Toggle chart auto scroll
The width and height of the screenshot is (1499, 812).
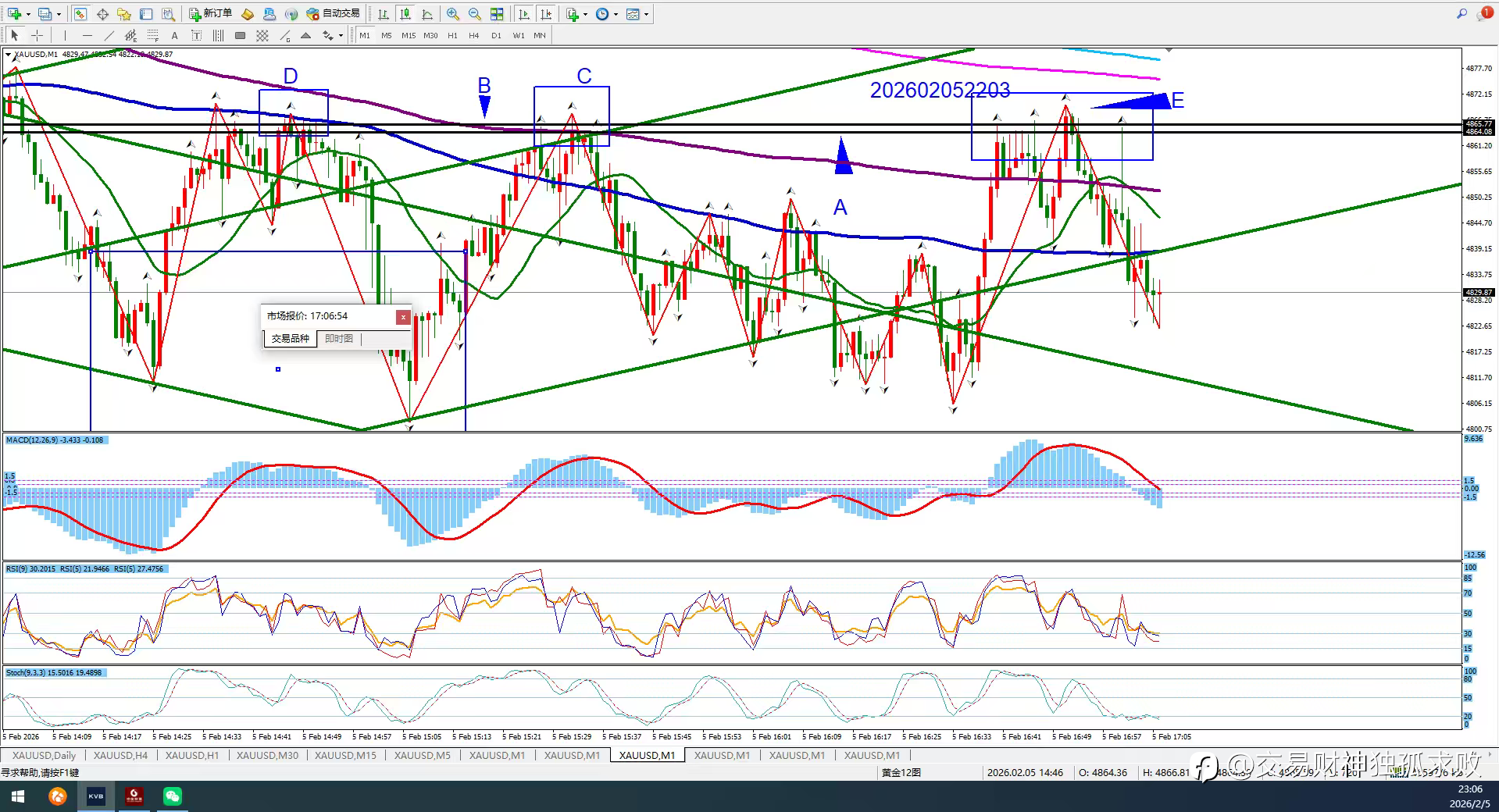524,14
